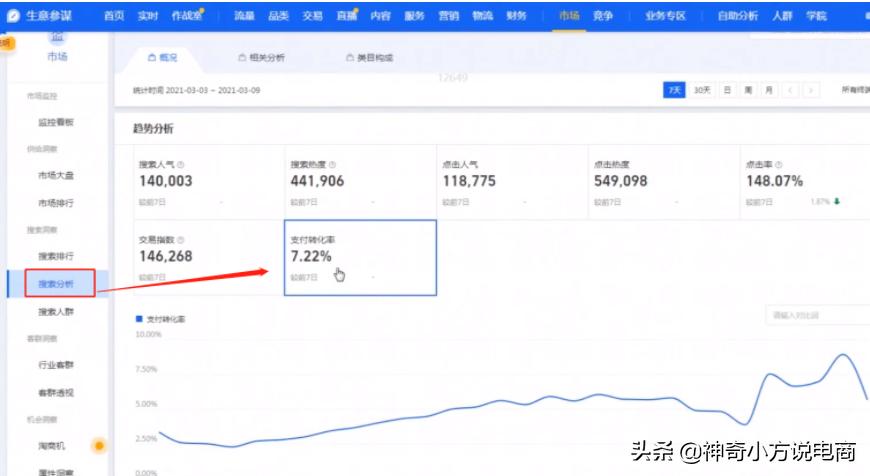Screen dimensions: 870x476
Task: Open 搜索人群 in the sidebar
Action: click(x=55, y=312)
